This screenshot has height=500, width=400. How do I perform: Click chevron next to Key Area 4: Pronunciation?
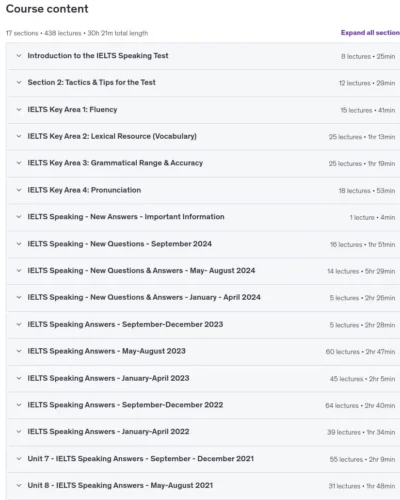pyautogui.click(x=19, y=190)
